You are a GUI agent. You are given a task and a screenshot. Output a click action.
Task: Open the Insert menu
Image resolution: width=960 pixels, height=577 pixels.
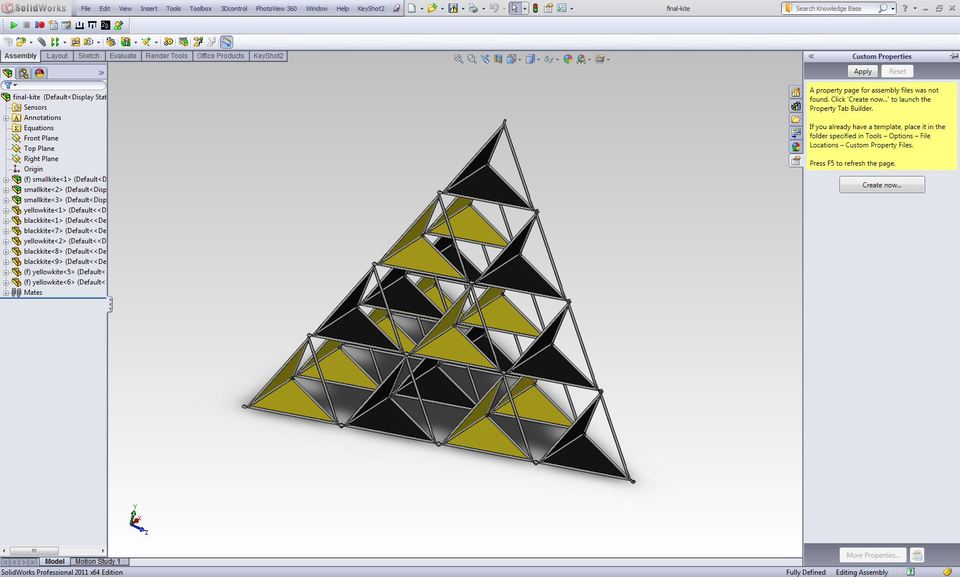point(149,7)
